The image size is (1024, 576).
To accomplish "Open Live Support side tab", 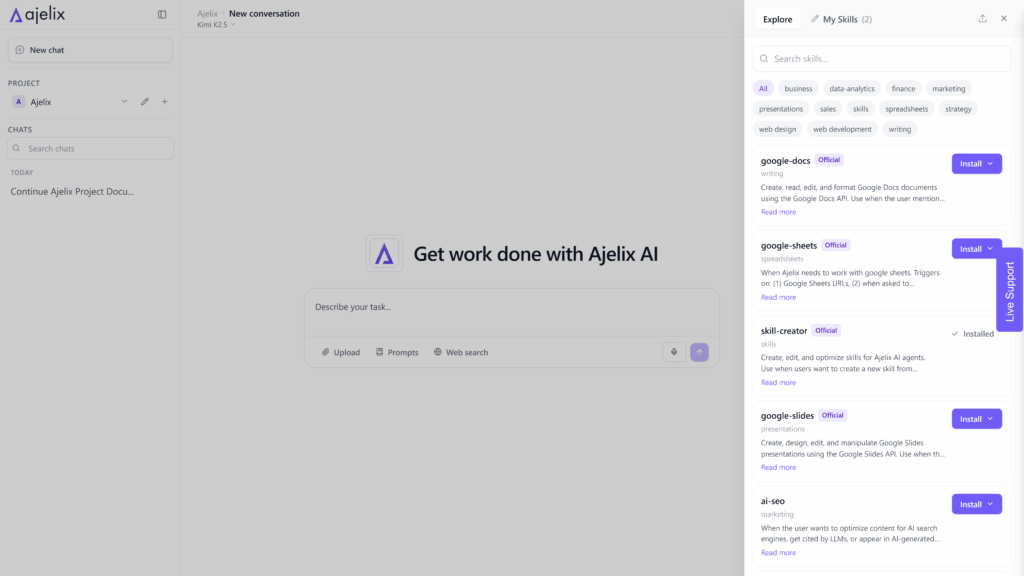I will (1010, 290).
